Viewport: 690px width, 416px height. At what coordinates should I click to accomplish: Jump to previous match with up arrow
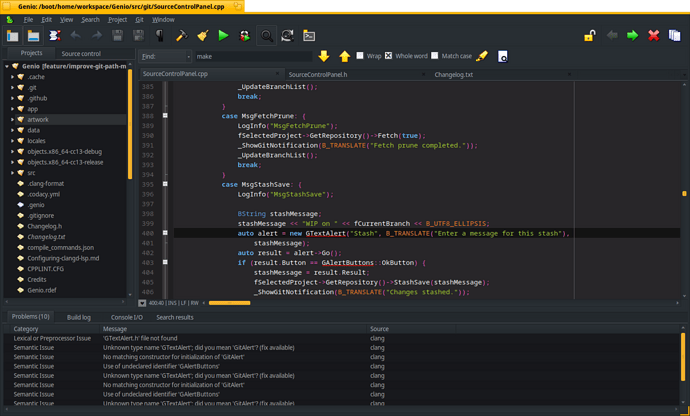click(344, 57)
